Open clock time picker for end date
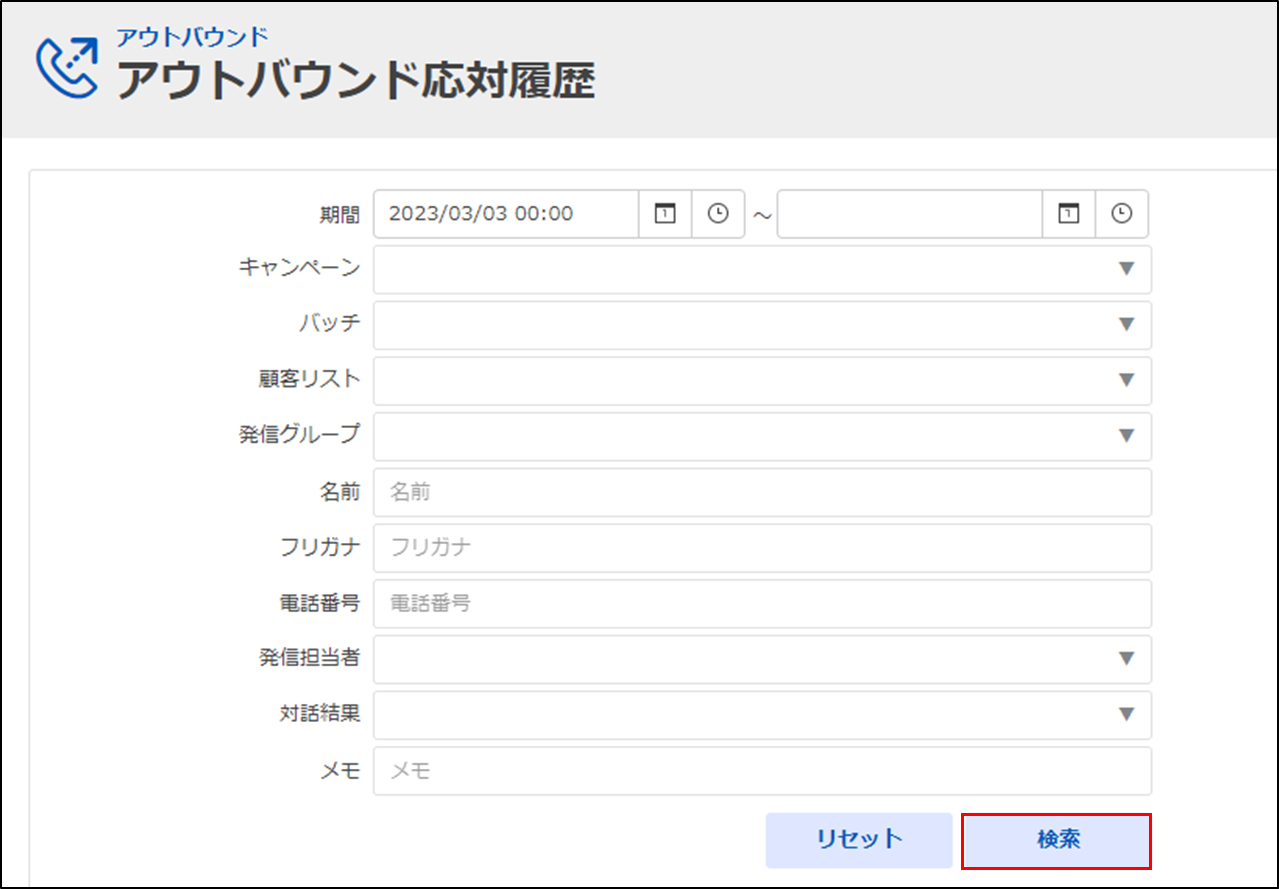 [x=1122, y=214]
